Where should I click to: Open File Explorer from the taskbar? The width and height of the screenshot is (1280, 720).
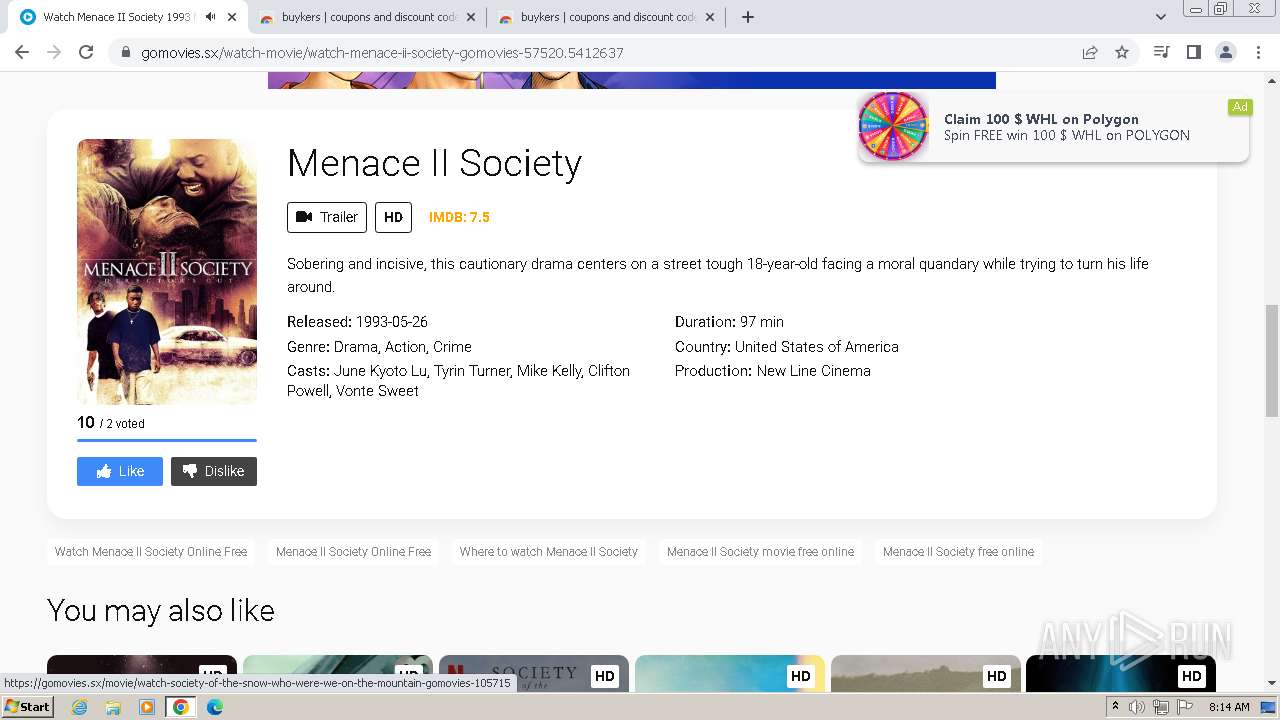coord(113,707)
